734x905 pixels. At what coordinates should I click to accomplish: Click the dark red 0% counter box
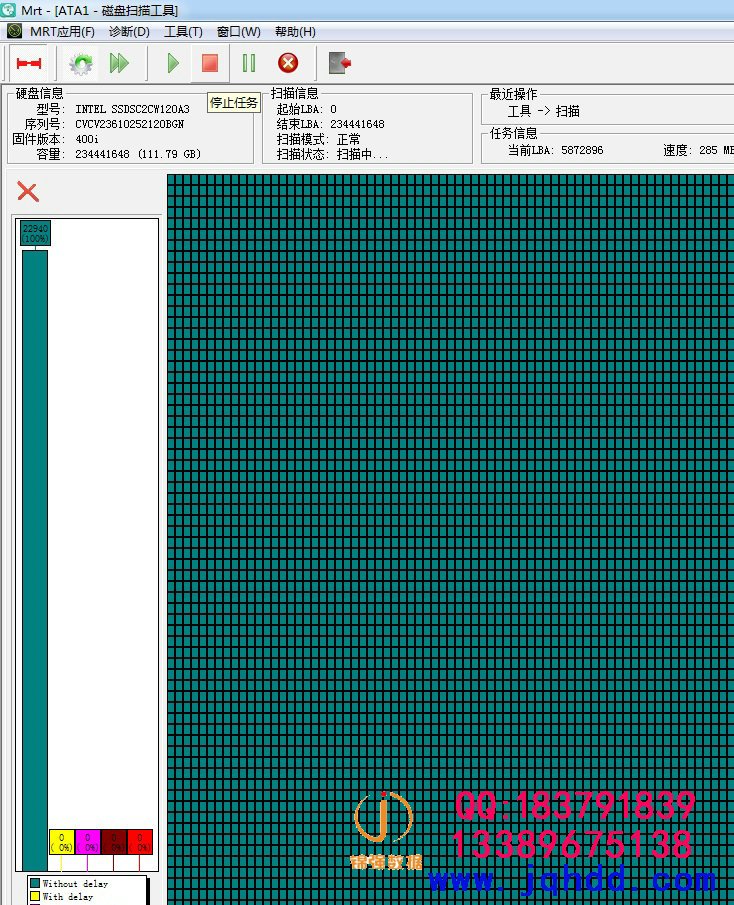point(114,842)
